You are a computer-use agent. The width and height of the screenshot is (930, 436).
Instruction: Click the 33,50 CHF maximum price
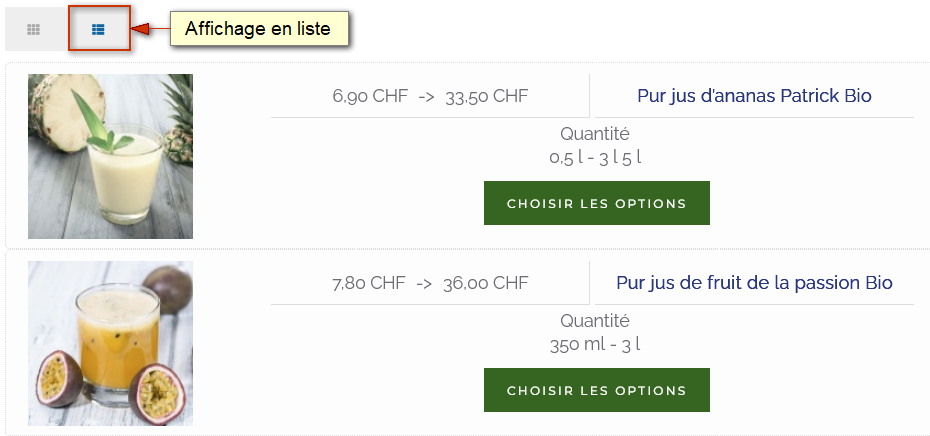487,97
